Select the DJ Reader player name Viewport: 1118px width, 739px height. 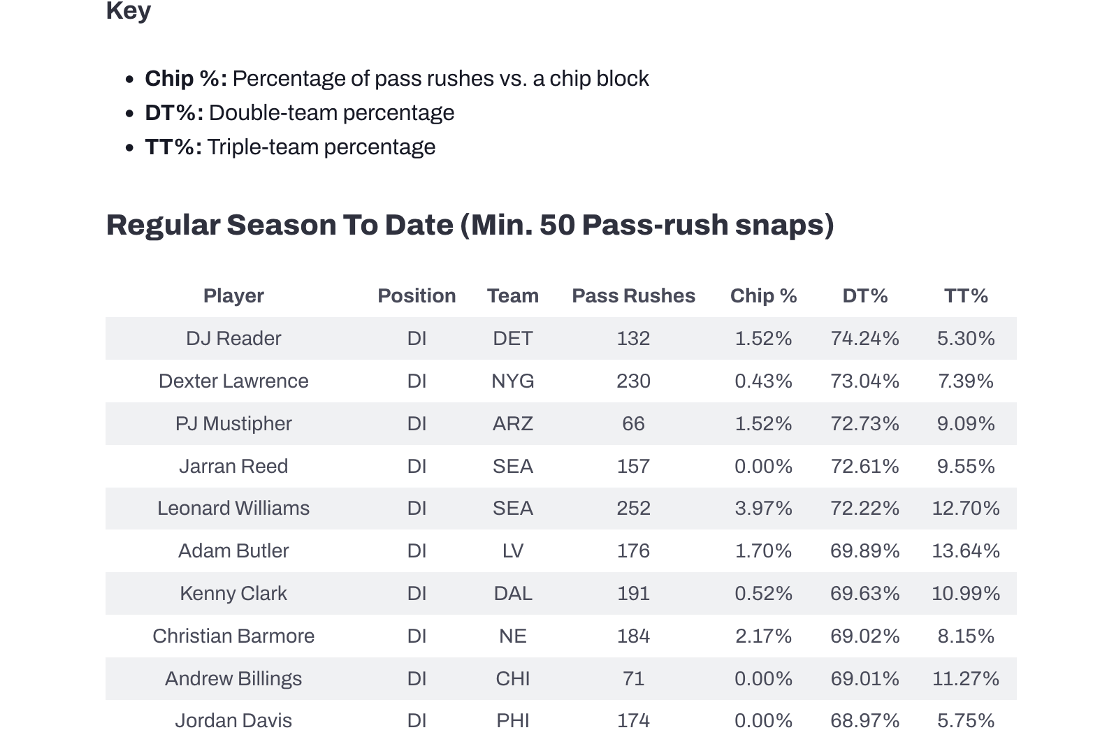(233, 339)
